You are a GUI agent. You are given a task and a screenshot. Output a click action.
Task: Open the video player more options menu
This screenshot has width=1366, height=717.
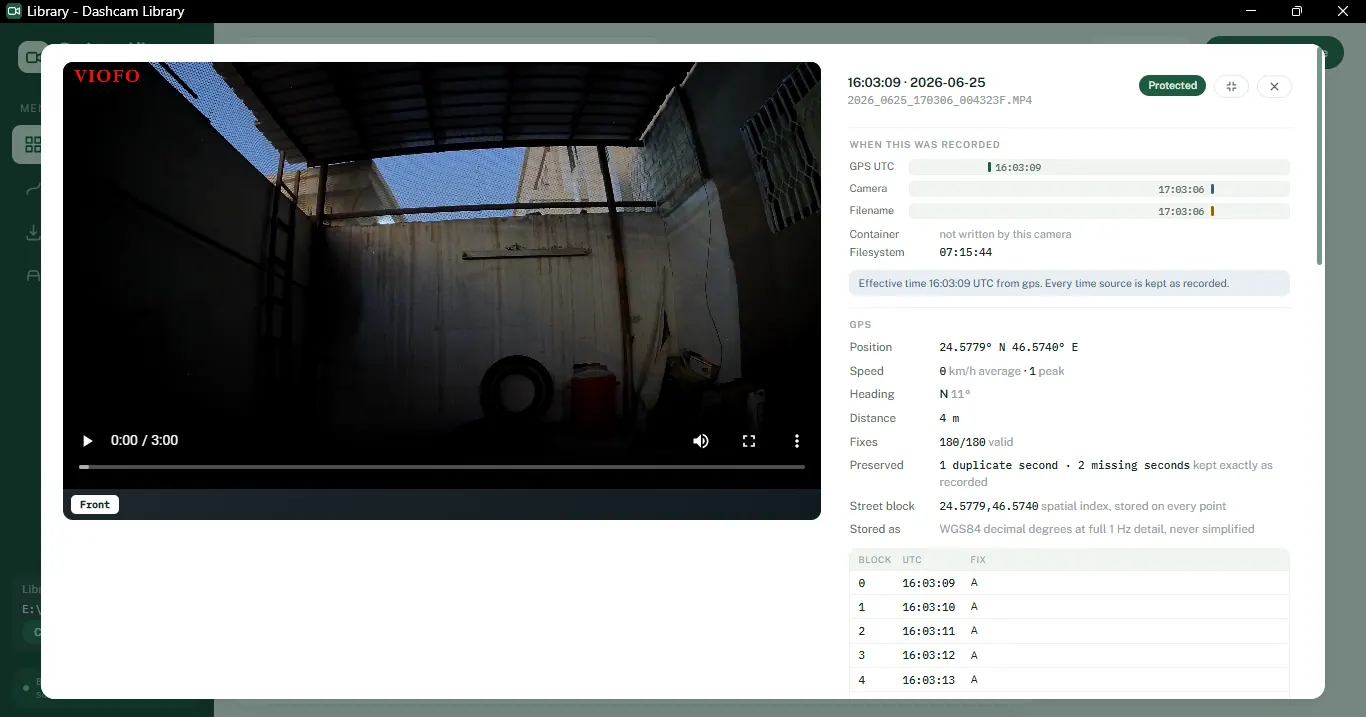coord(797,441)
